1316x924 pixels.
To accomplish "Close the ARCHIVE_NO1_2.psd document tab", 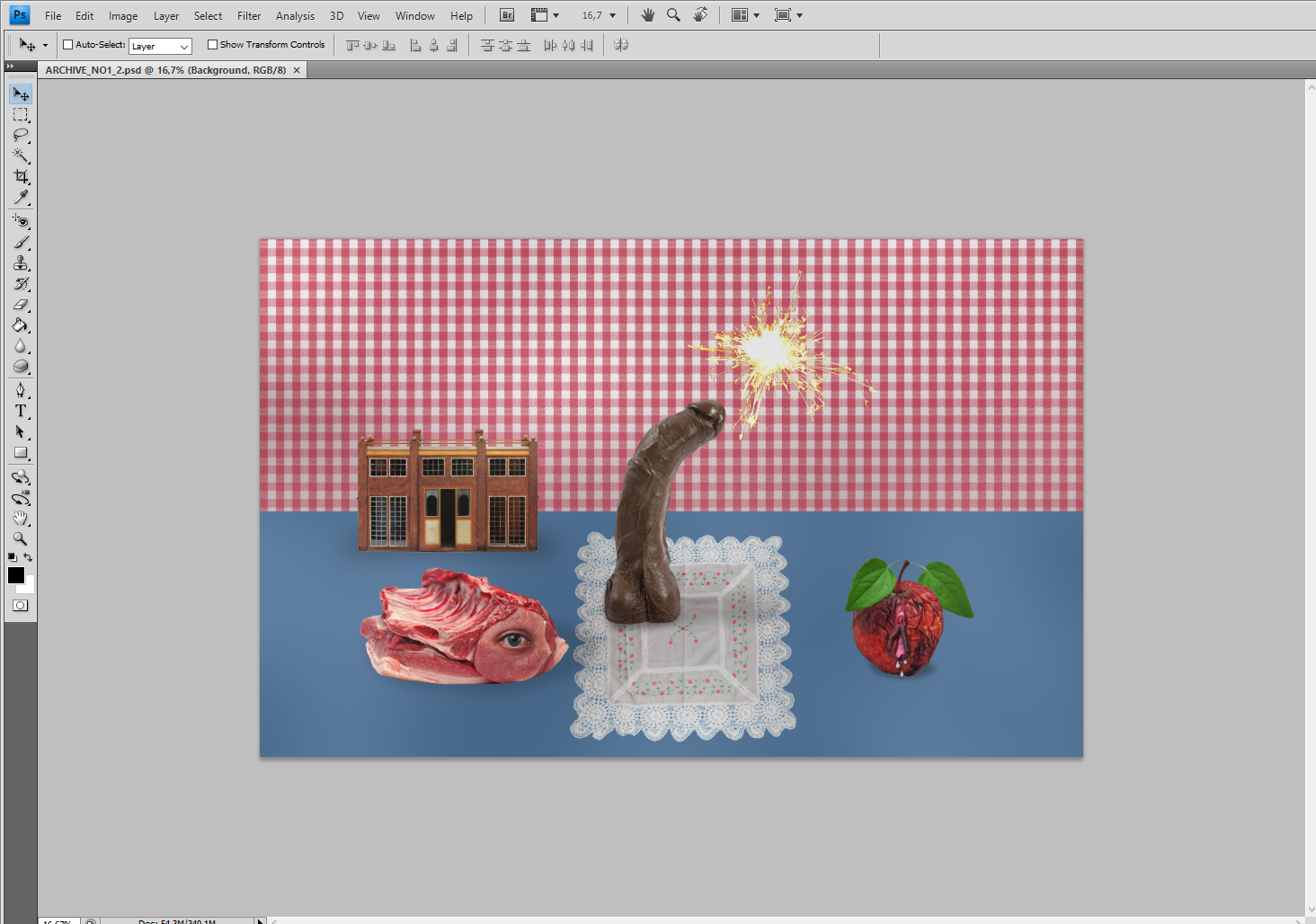I will click(x=297, y=70).
